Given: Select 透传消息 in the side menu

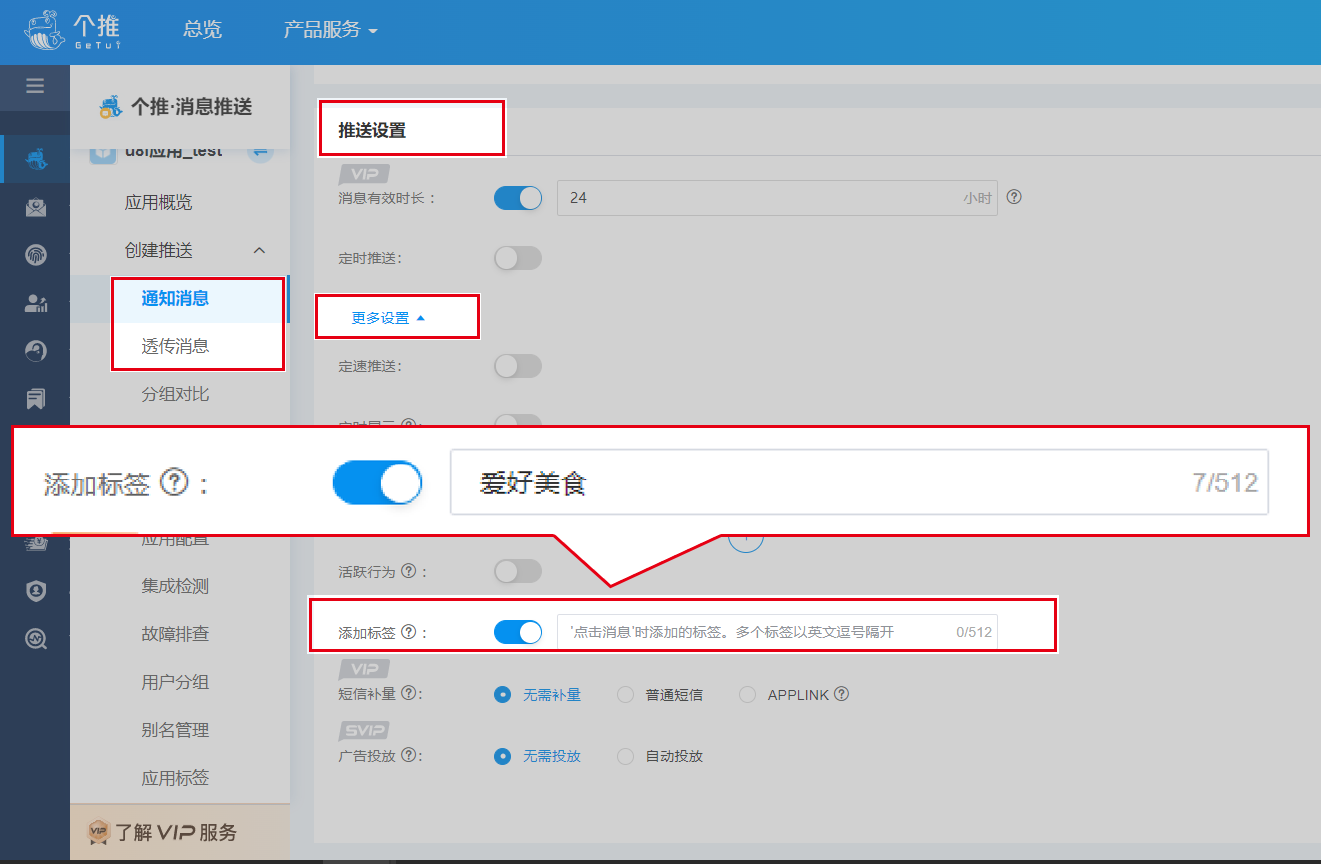Looking at the screenshot, I should coord(175,346).
